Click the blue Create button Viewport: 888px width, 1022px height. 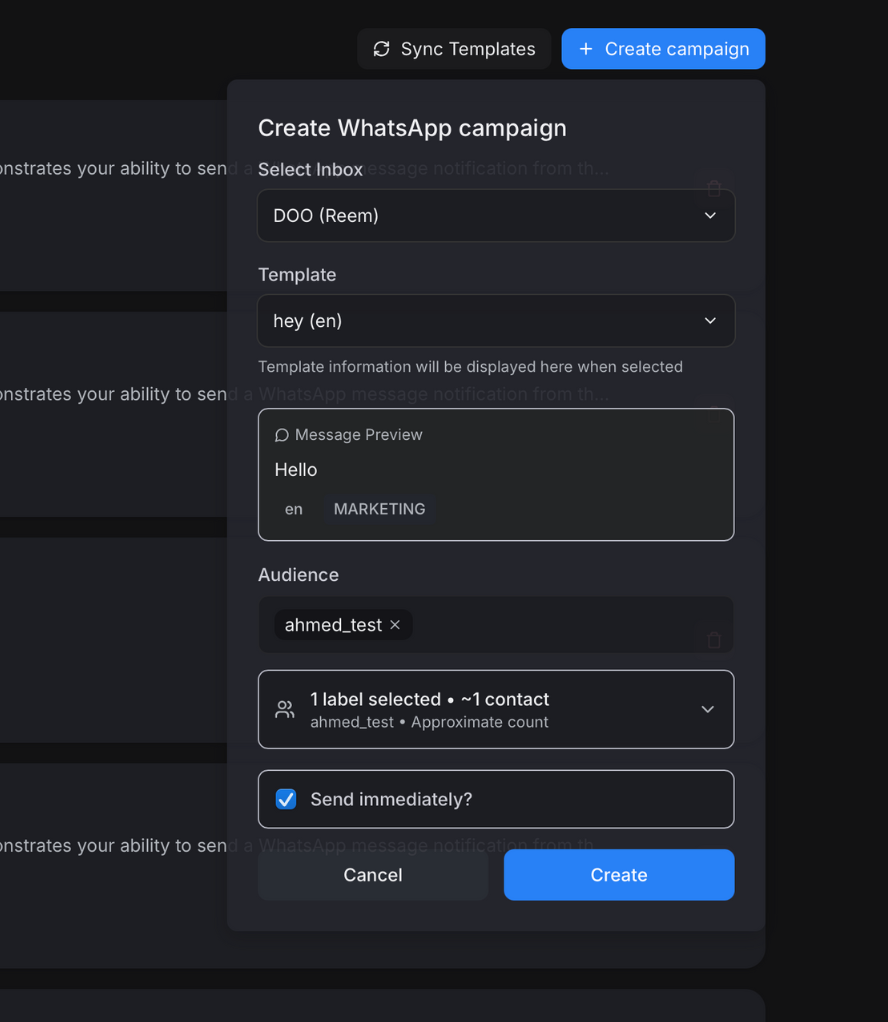pos(619,875)
